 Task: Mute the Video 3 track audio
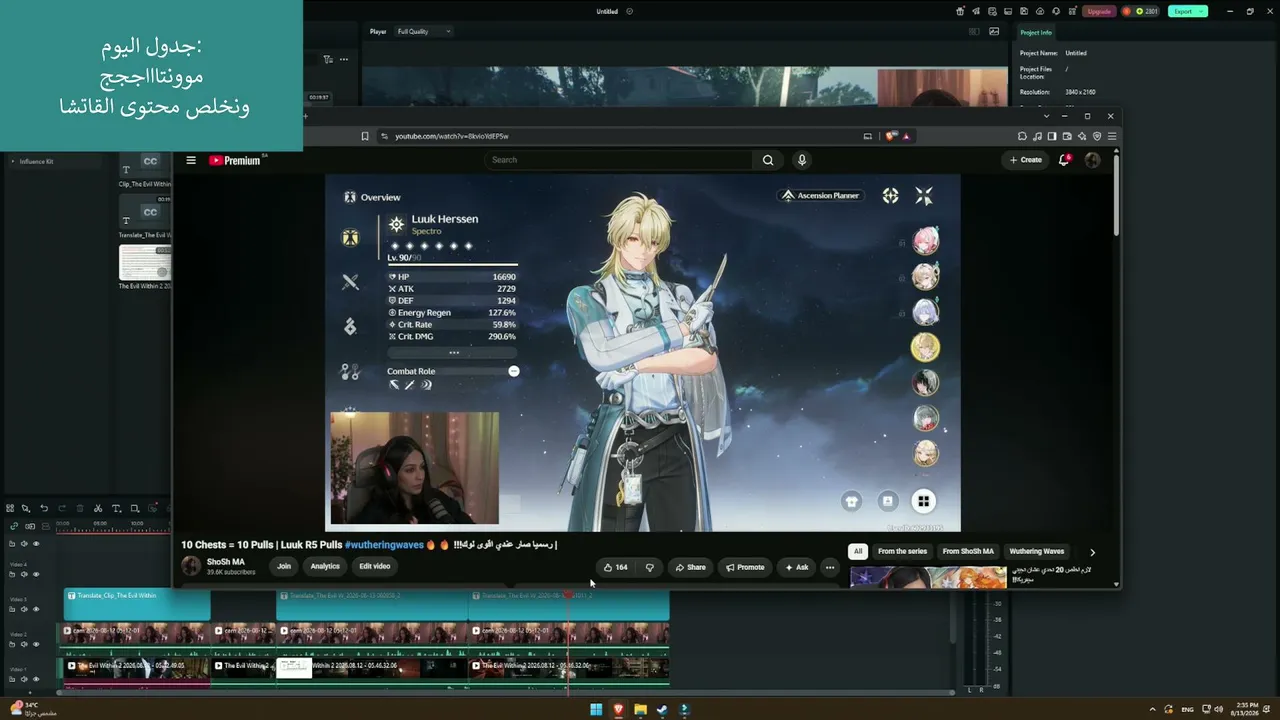(24, 609)
